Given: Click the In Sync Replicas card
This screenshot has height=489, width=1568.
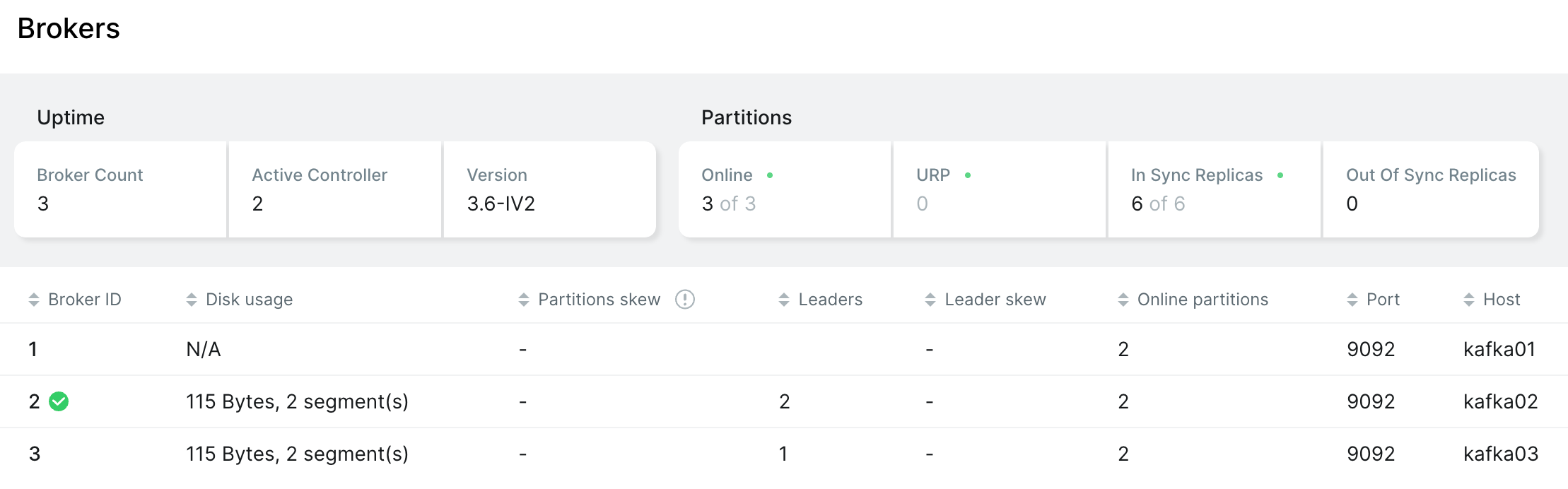Looking at the screenshot, I should tap(1214, 189).
